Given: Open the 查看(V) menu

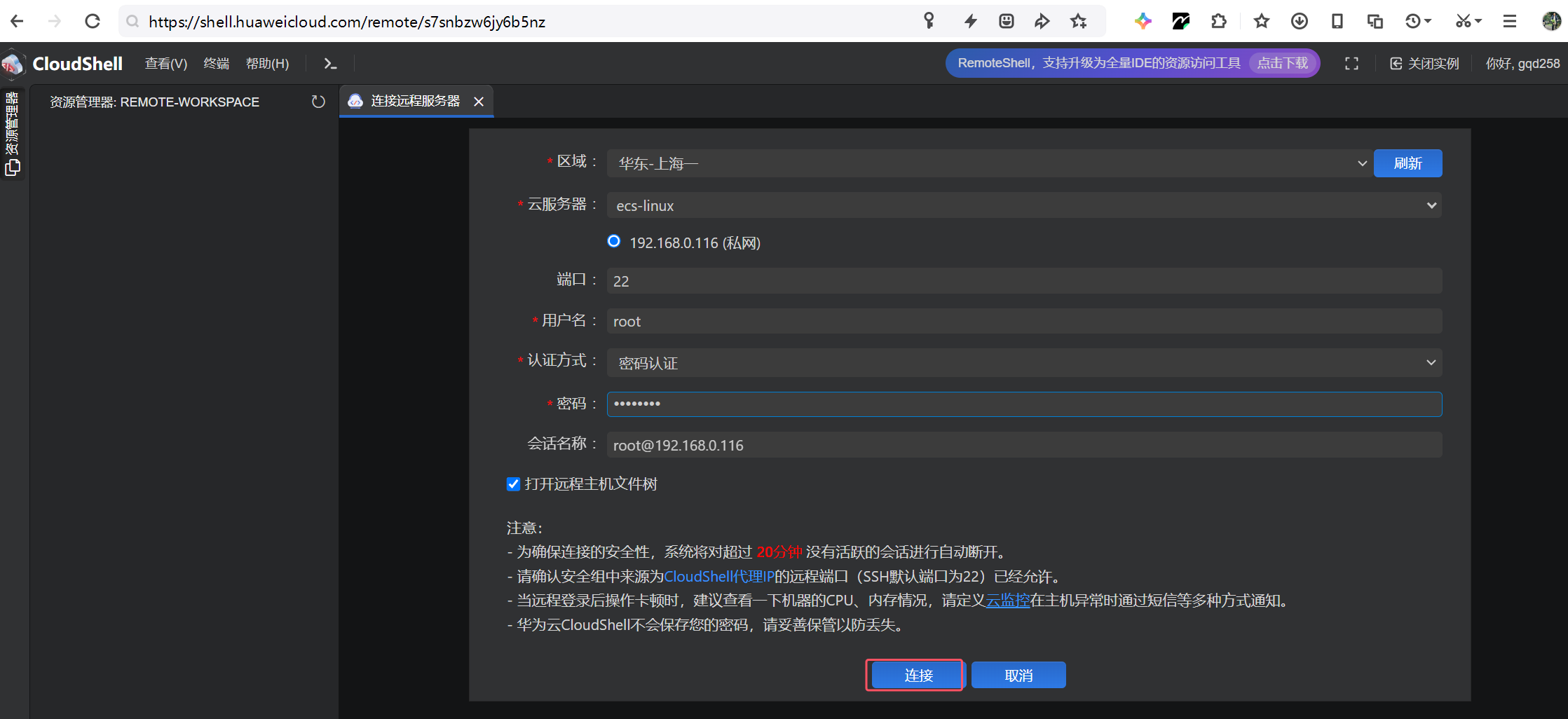Looking at the screenshot, I should coord(166,64).
